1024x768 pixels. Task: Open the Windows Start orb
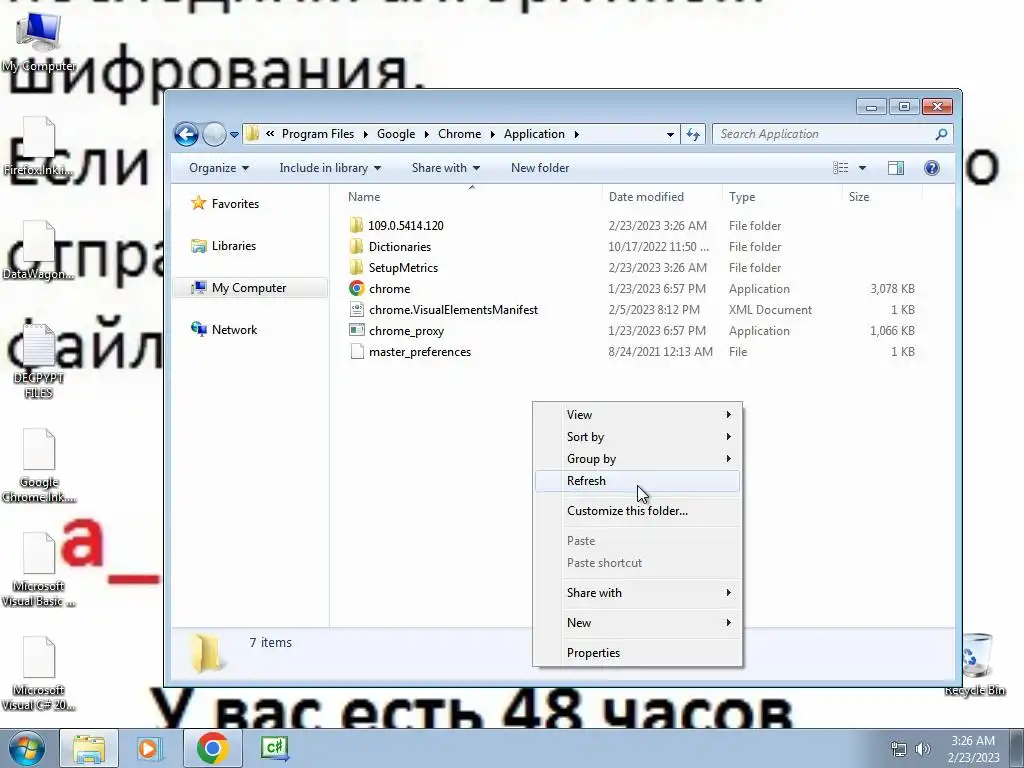point(27,748)
